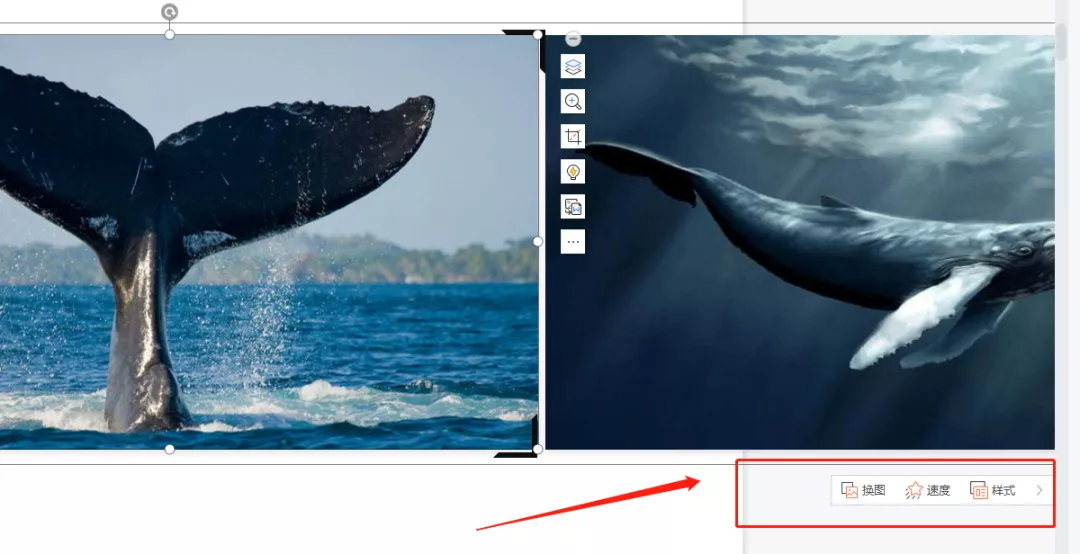
Task: Click the picture convert-to-document icon
Action: coord(573,206)
